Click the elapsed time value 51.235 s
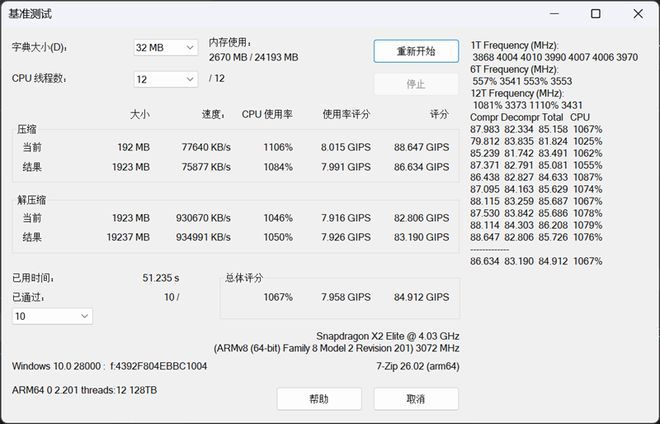Screen dimensions: 660x424 pos(160,278)
